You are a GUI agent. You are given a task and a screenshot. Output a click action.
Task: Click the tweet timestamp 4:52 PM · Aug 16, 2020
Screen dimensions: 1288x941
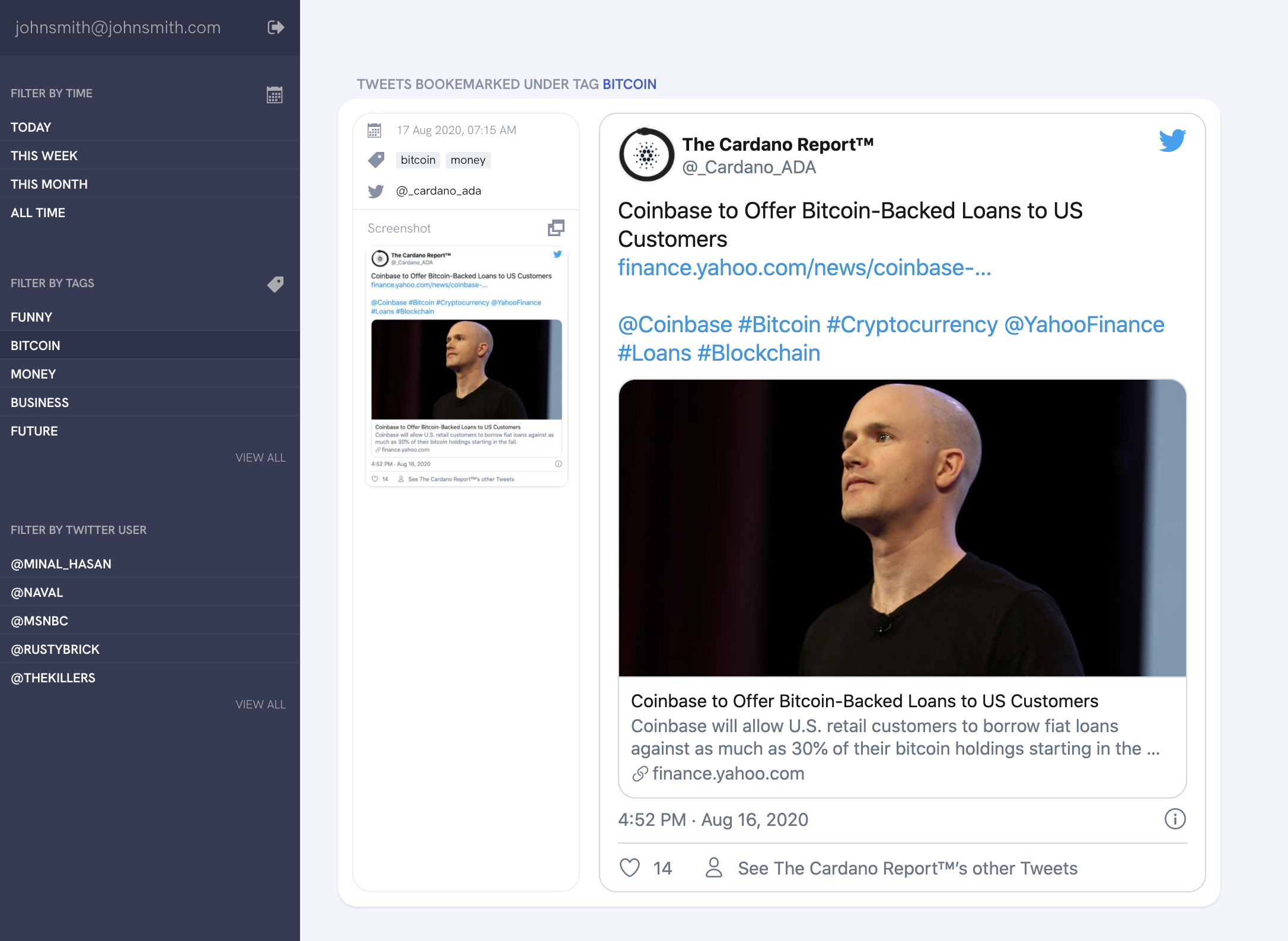tap(713, 819)
